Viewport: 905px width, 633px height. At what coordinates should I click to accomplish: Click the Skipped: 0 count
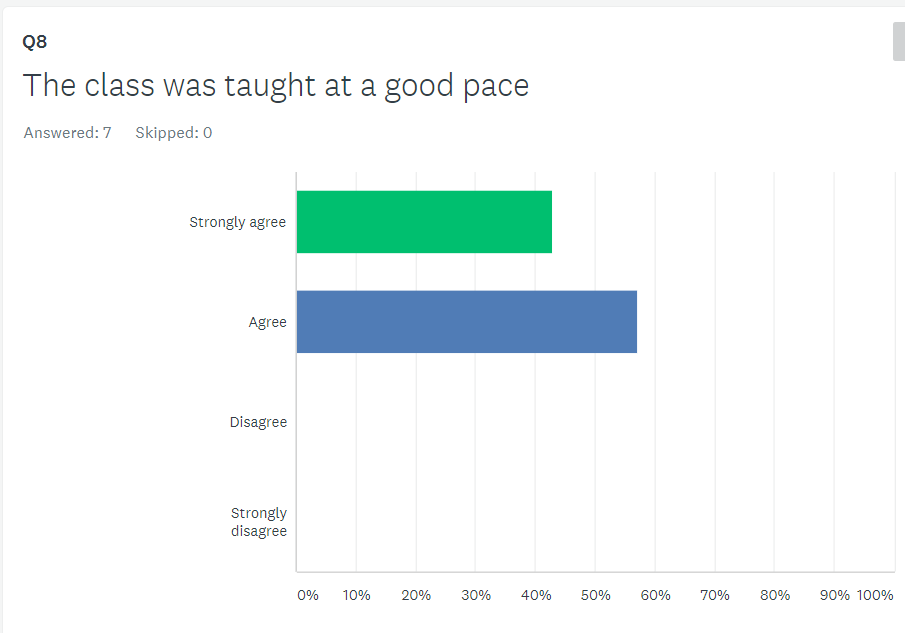[173, 133]
